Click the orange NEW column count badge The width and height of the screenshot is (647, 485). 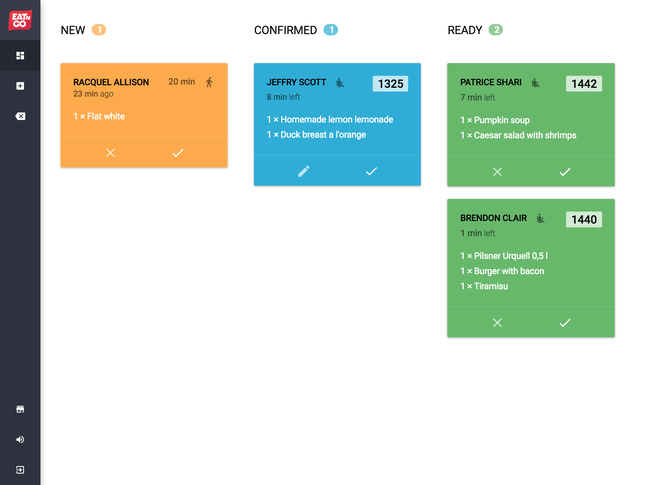click(x=99, y=30)
